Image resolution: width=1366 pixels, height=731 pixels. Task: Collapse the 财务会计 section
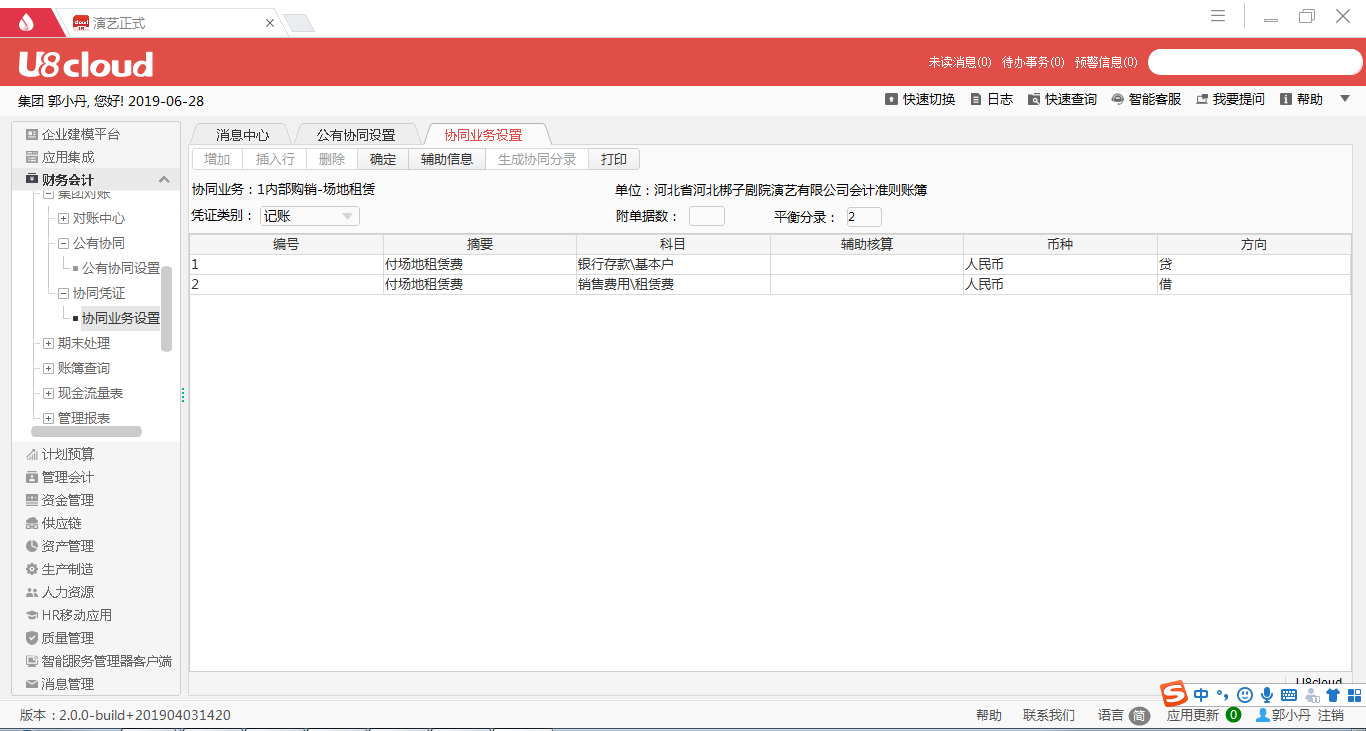164,180
